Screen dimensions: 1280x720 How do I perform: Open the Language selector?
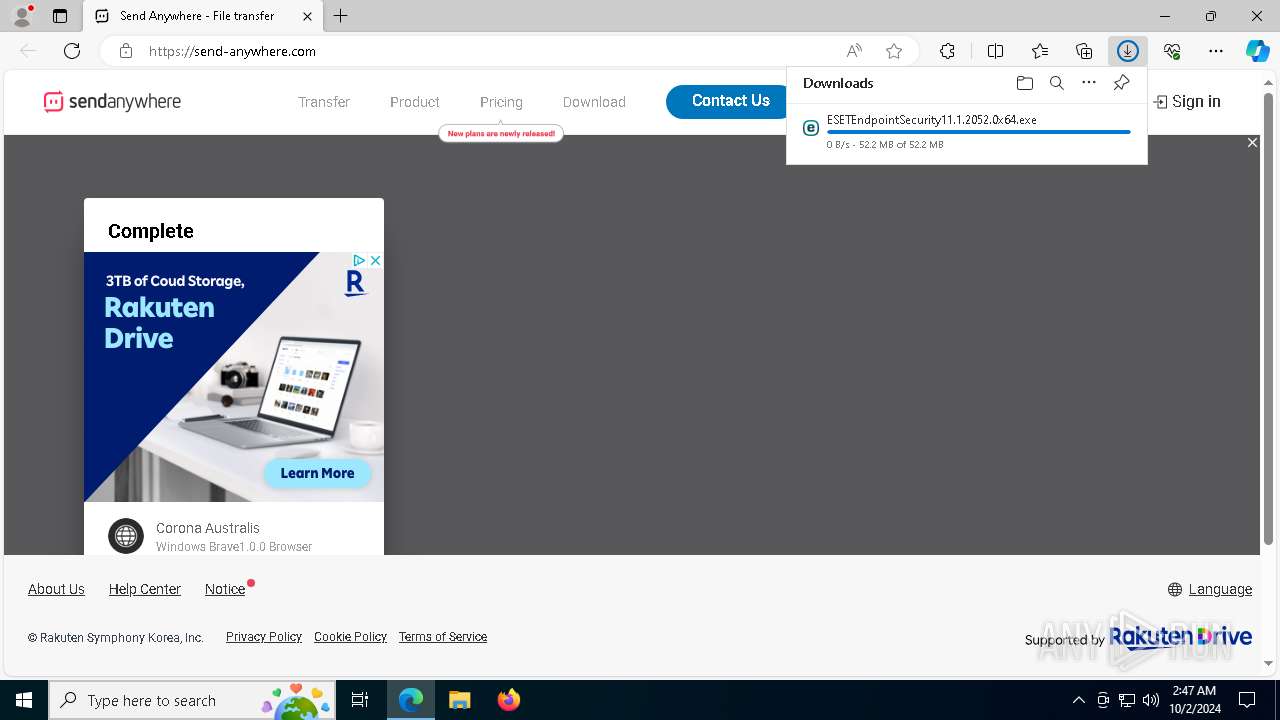(1210, 589)
